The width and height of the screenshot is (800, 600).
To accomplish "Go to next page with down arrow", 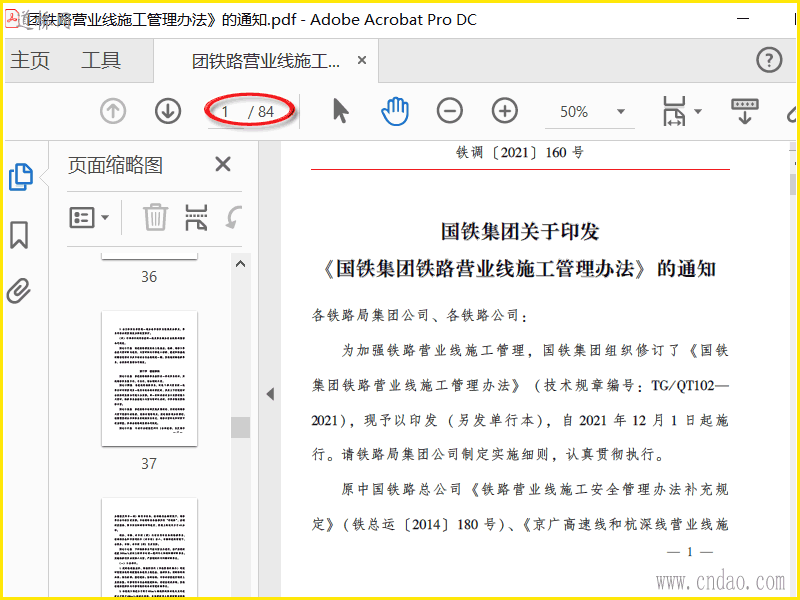I will point(168,111).
